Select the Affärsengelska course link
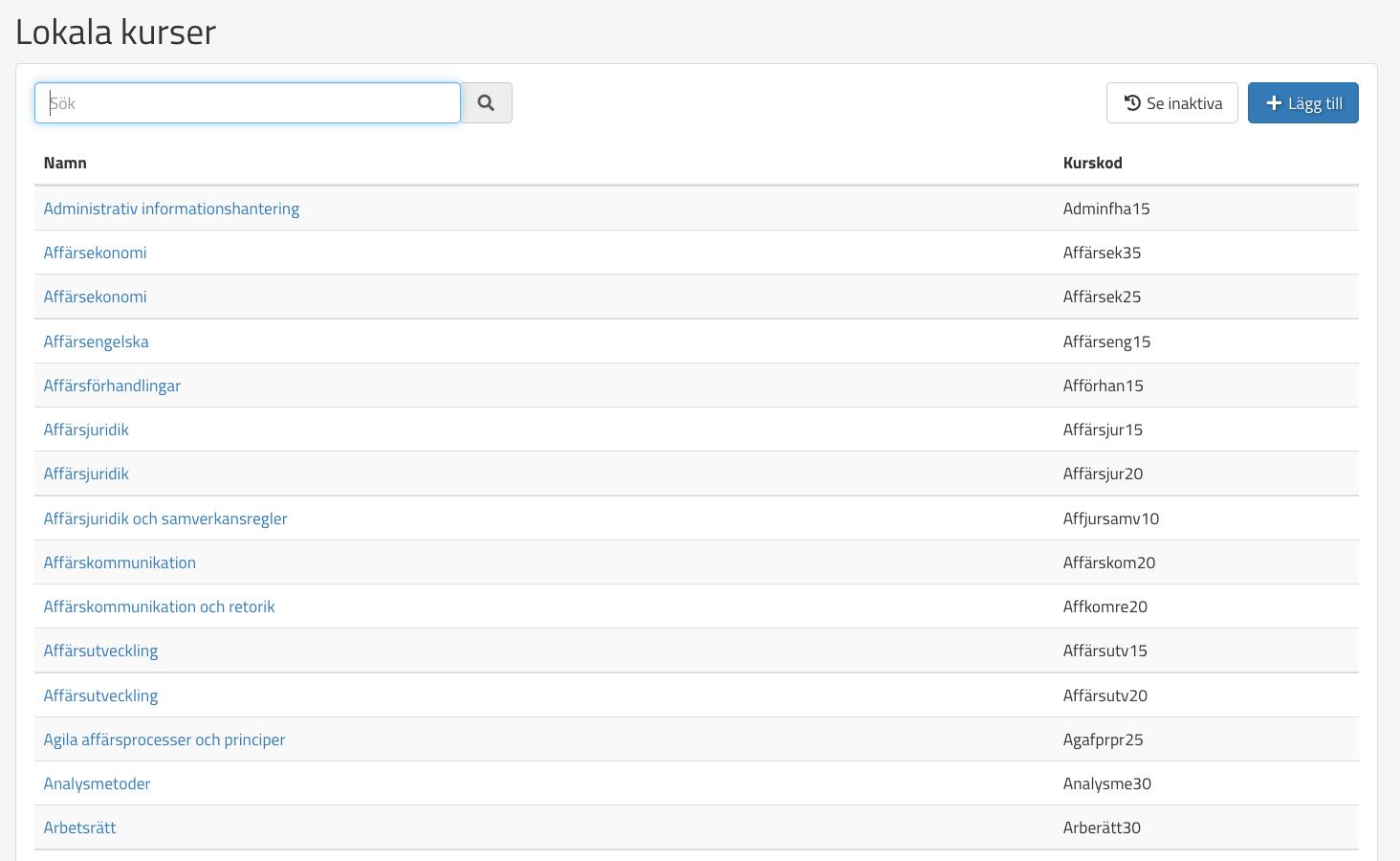The width and height of the screenshot is (1400, 861). tap(96, 342)
